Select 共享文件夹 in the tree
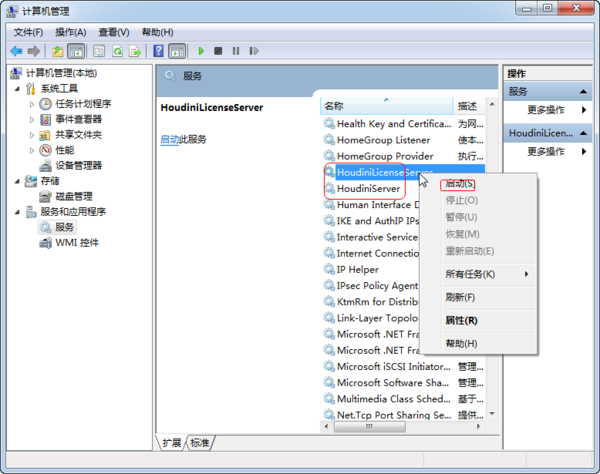This screenshot has width=600, height=474. (x=78, y=135)
